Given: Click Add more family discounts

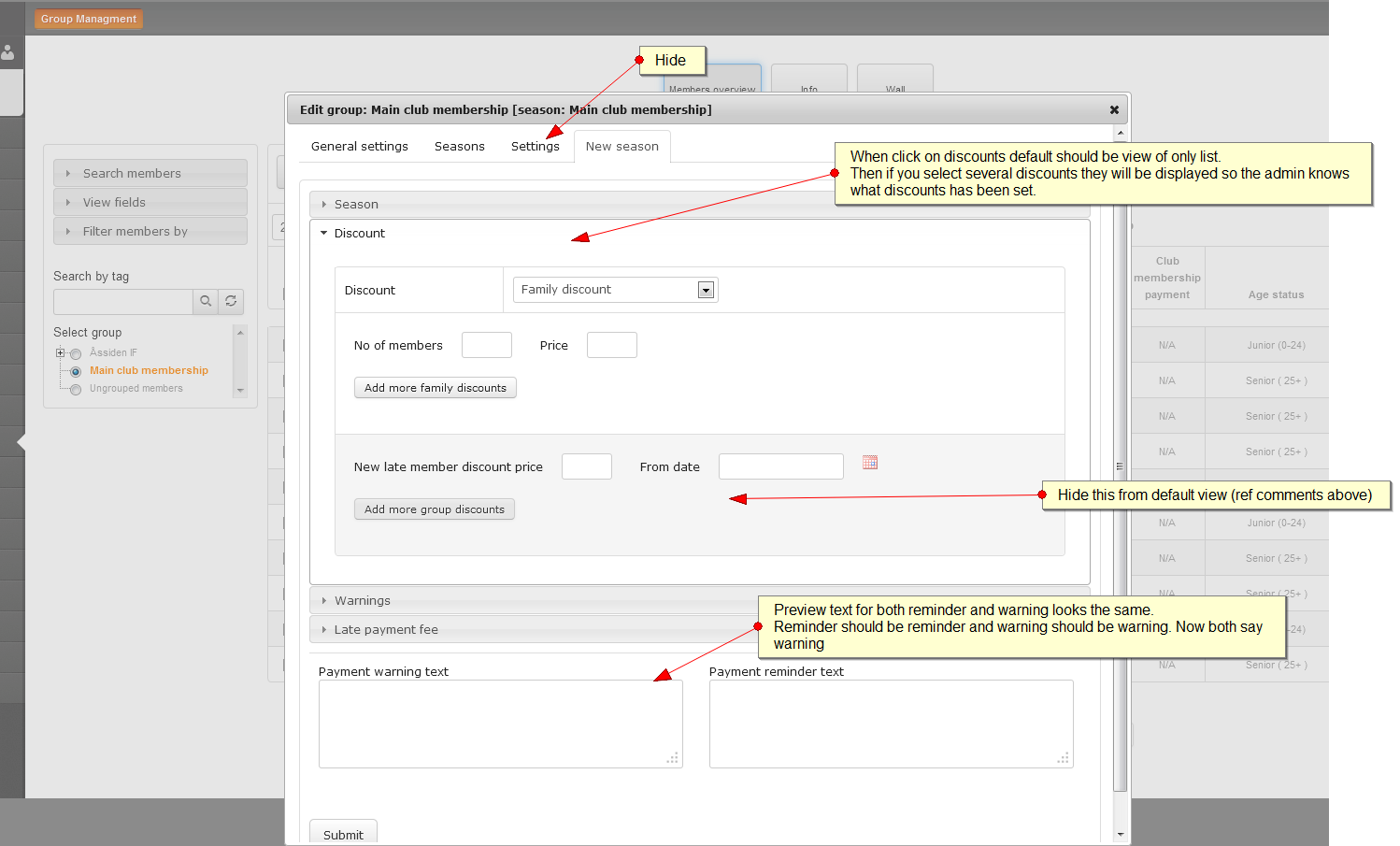Looking at the screenshot, I should coord(436,388).
